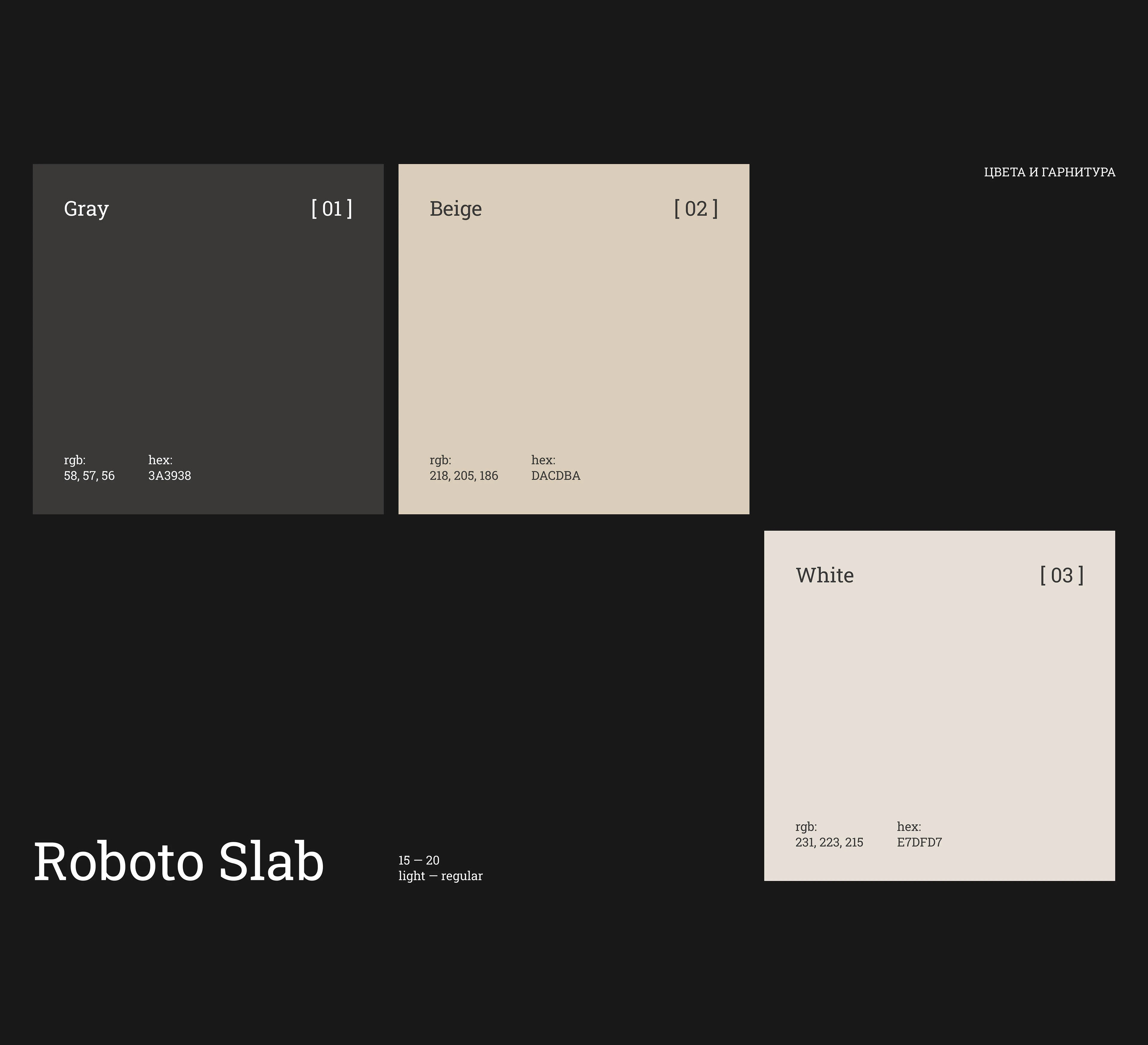This screenshot has width=1148, height=1045.
Task: Click hex value DACDBA
Action: pyautogui.click(x=555, y=475)
